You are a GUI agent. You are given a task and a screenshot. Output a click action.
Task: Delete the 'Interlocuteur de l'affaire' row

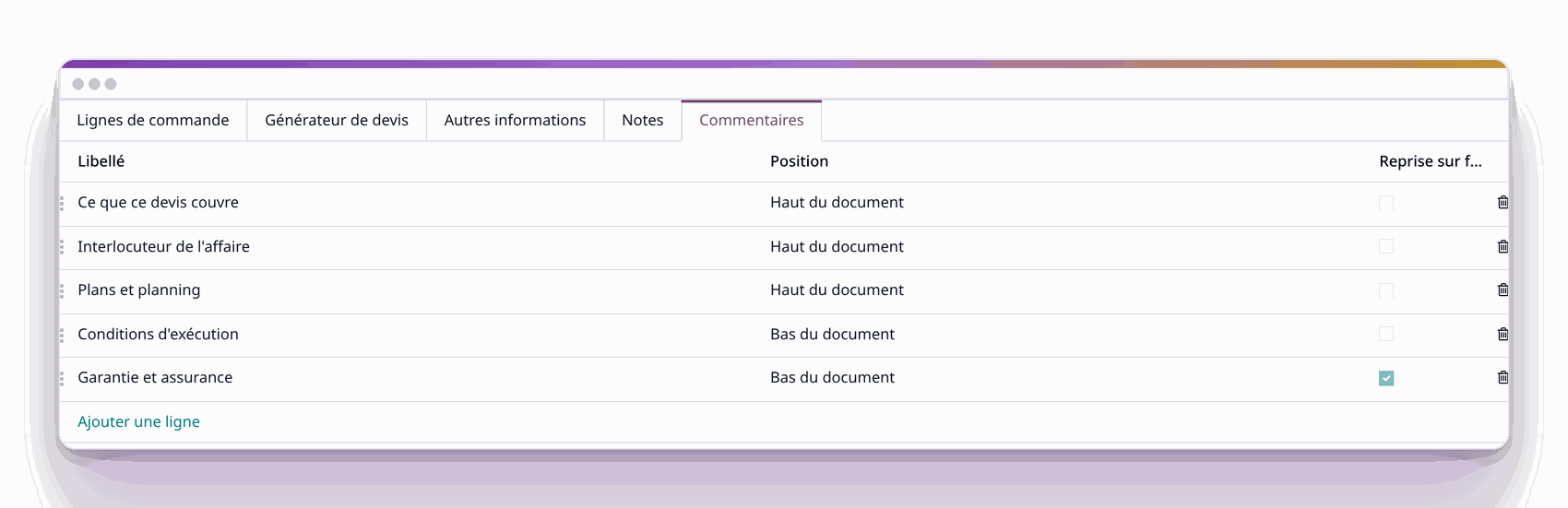(x=1503, y=247)
